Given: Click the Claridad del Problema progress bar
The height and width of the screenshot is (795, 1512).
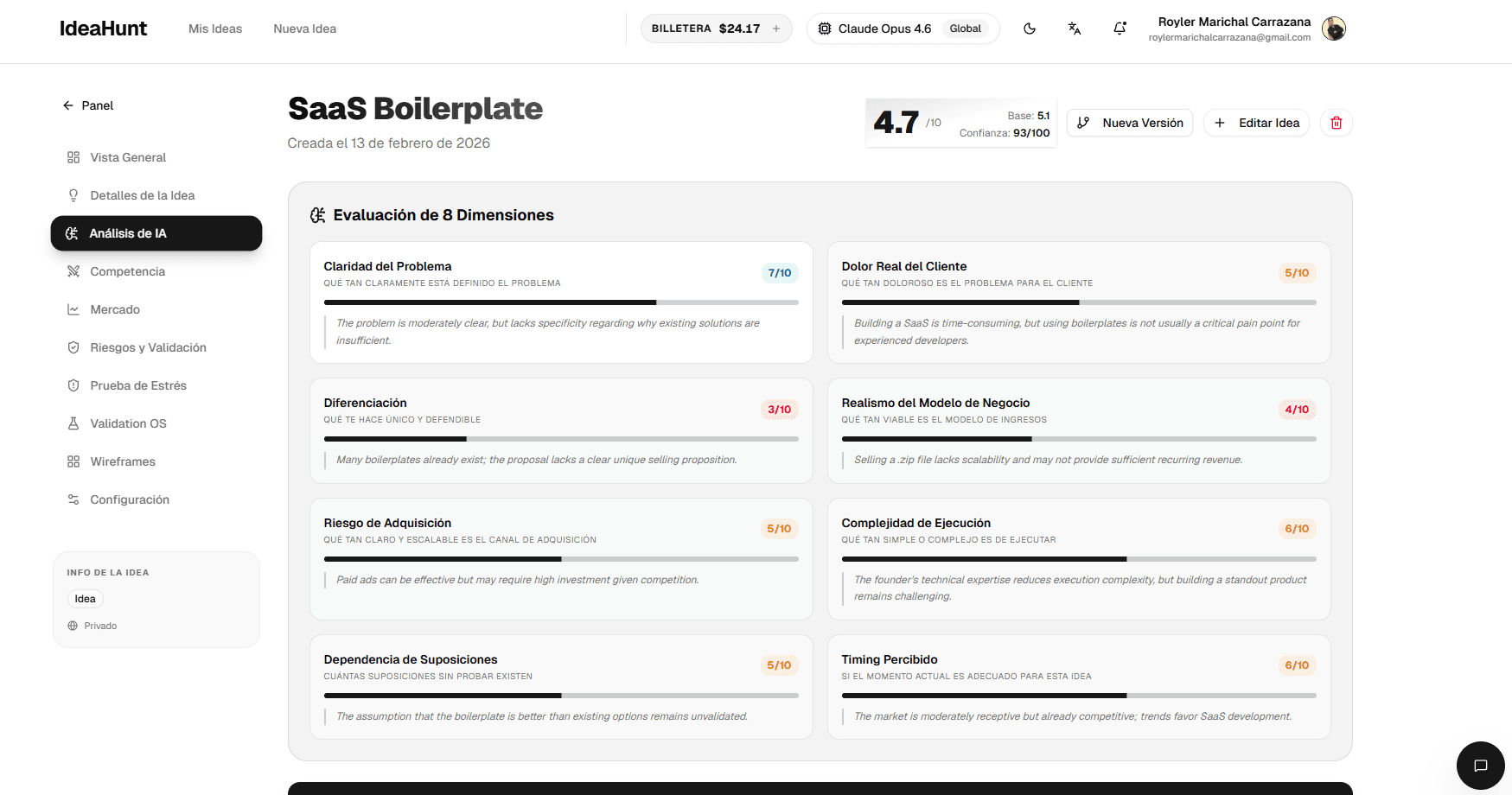Looking at the screenshot, I should tap(560, 302).
